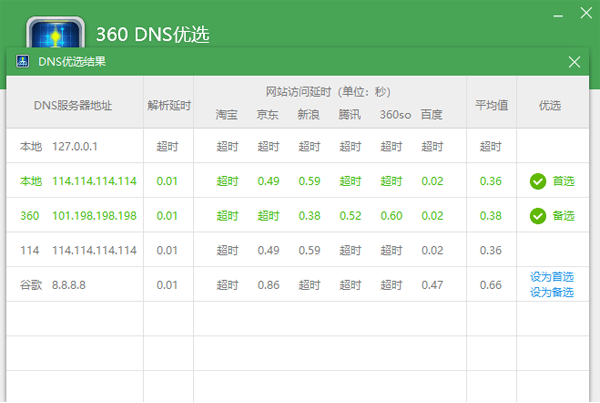The width and height of the screenshot is (600, 403).
Task: Click the green checkmark beside 首选
Action: click(538, 181)
